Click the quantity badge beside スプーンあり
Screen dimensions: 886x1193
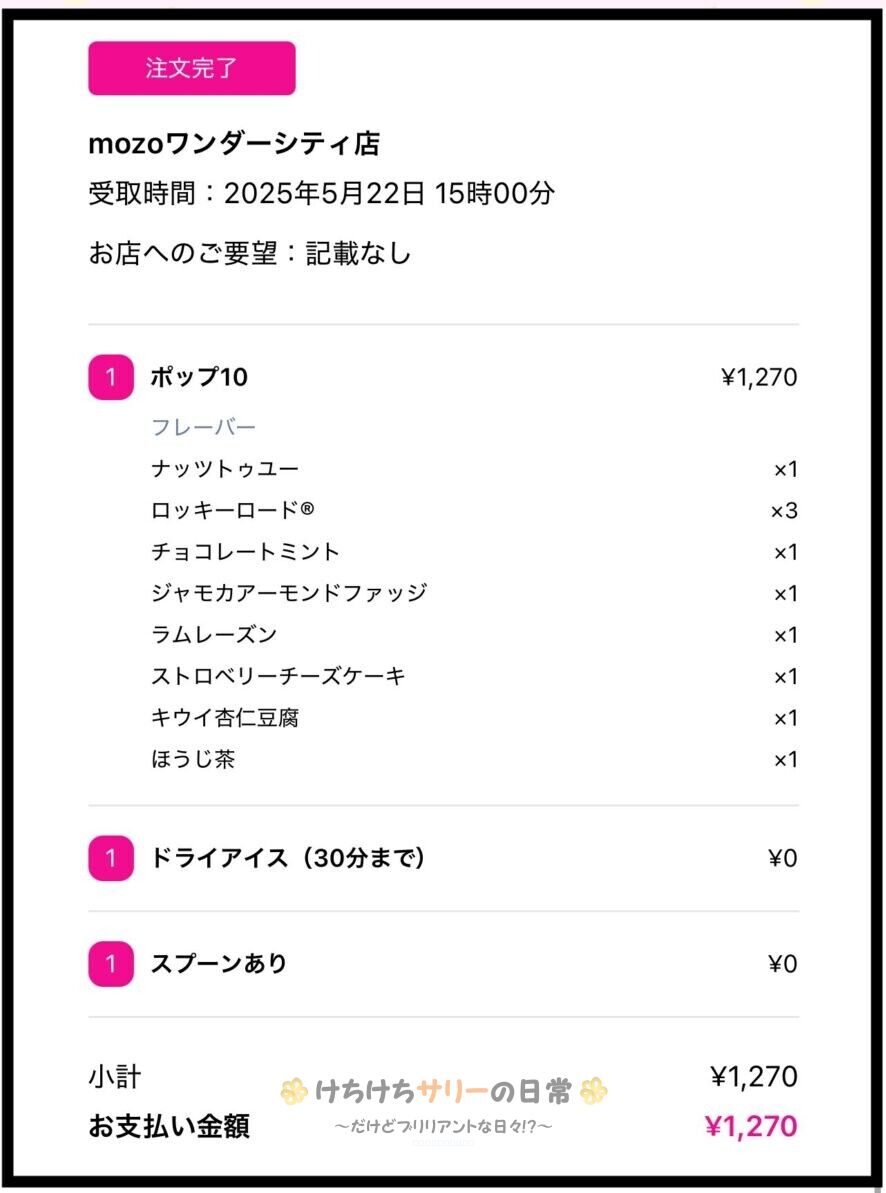(110, 964)
